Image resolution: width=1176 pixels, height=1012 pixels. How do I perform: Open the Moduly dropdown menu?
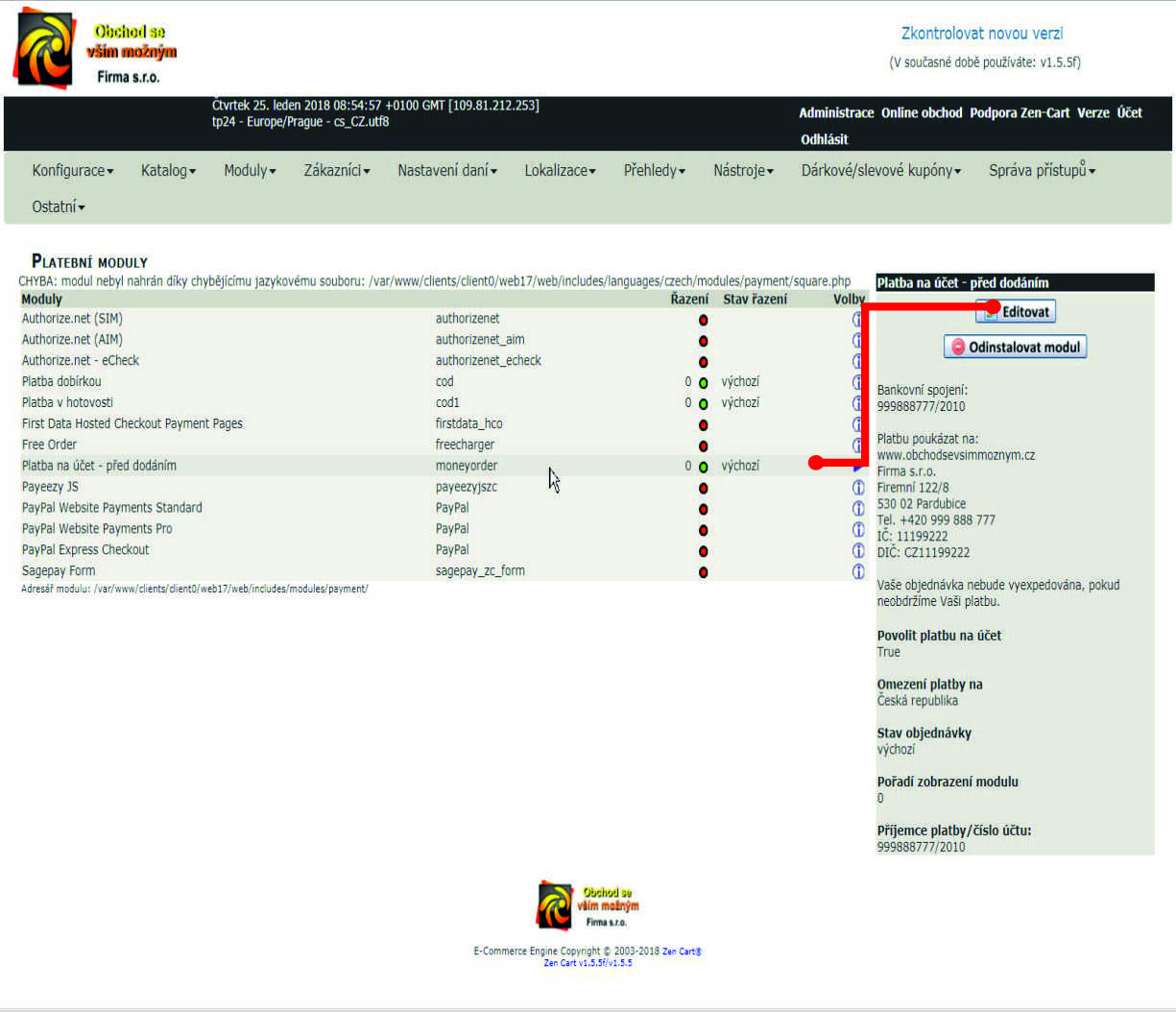click(250, 171)
